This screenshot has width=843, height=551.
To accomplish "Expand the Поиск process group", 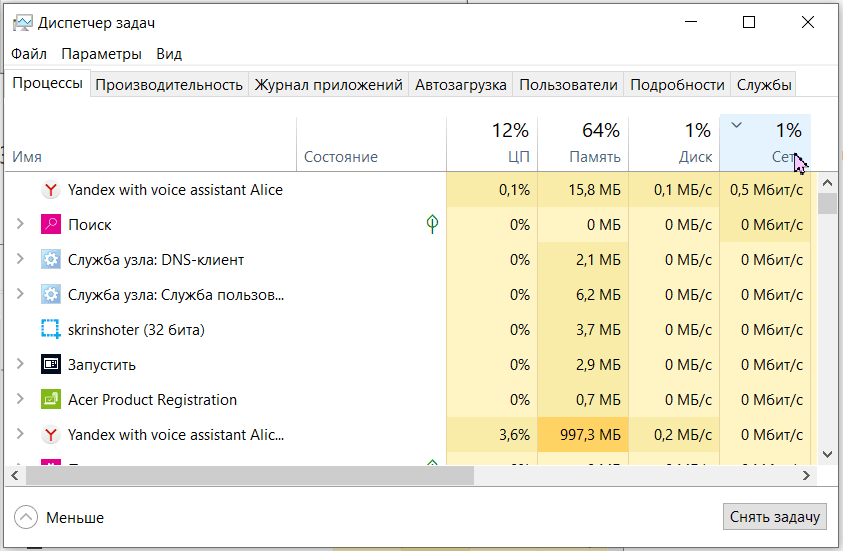I will (x=20, y=225).
